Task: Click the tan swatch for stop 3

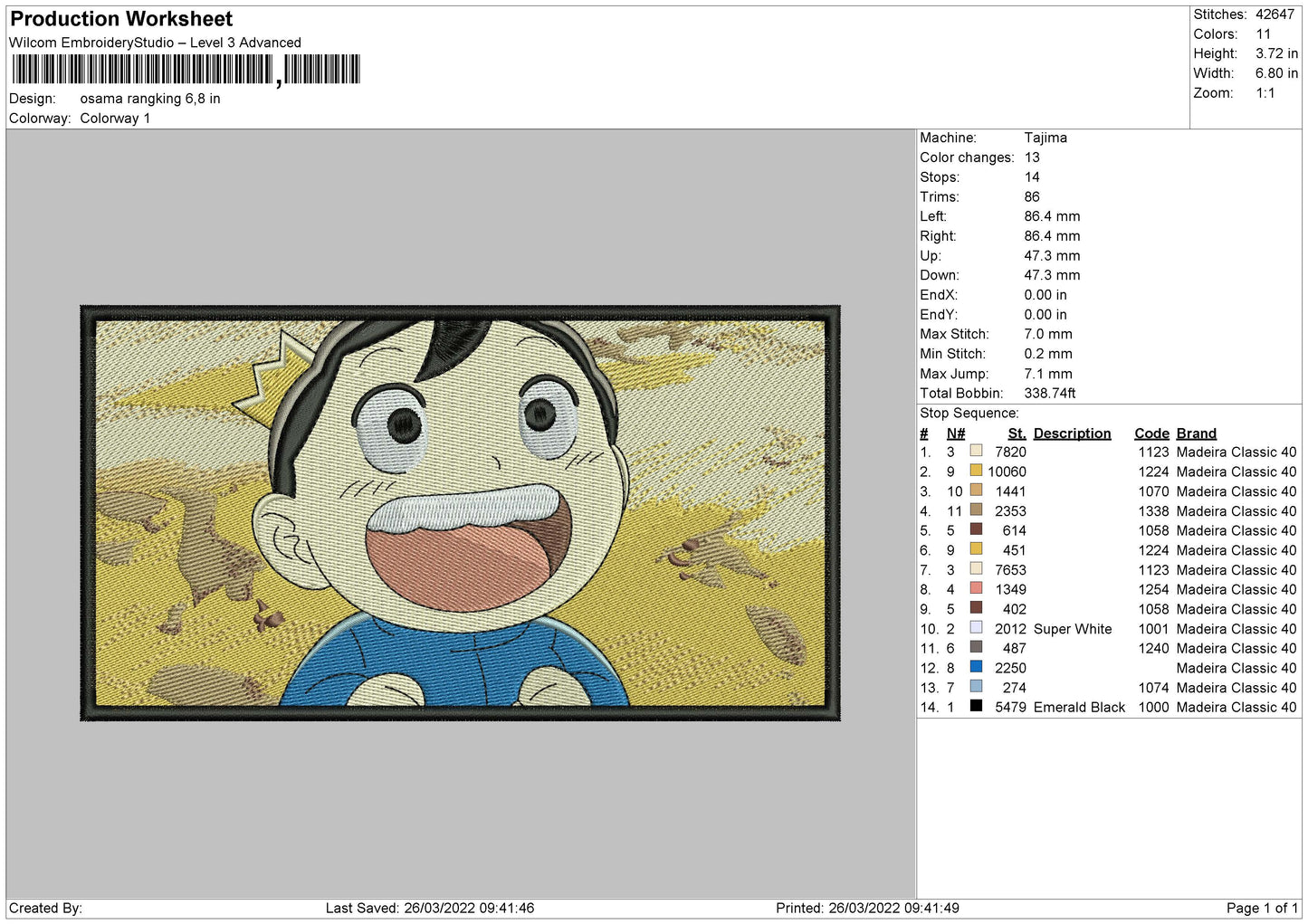Action: pyautogui.click(x=976, y=491)
